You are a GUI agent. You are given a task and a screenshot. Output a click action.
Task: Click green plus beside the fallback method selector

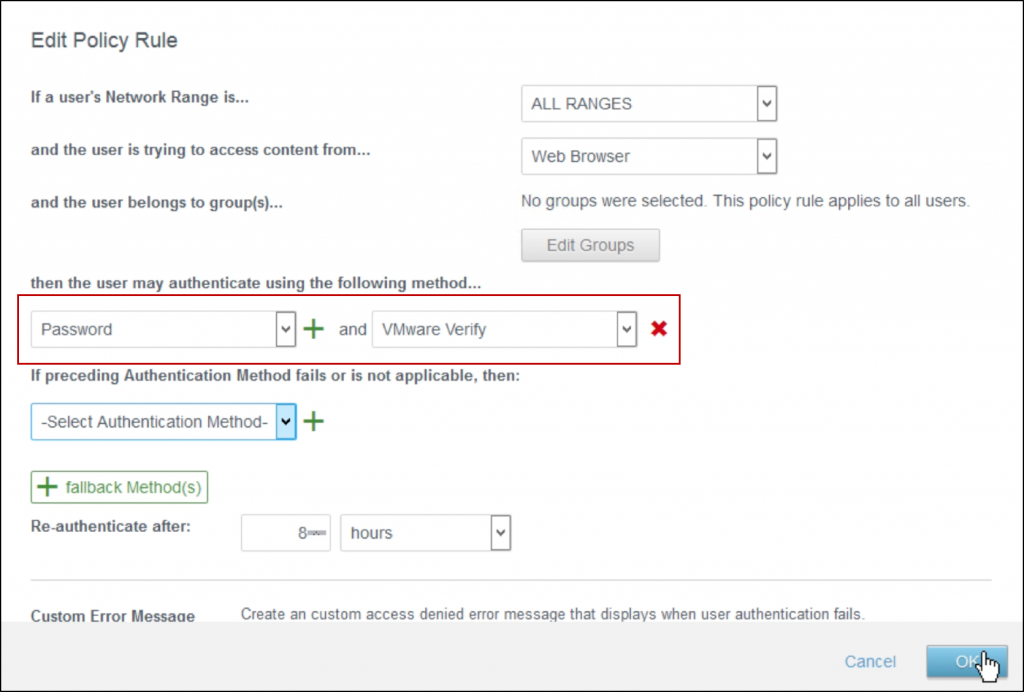click(313, 421)
